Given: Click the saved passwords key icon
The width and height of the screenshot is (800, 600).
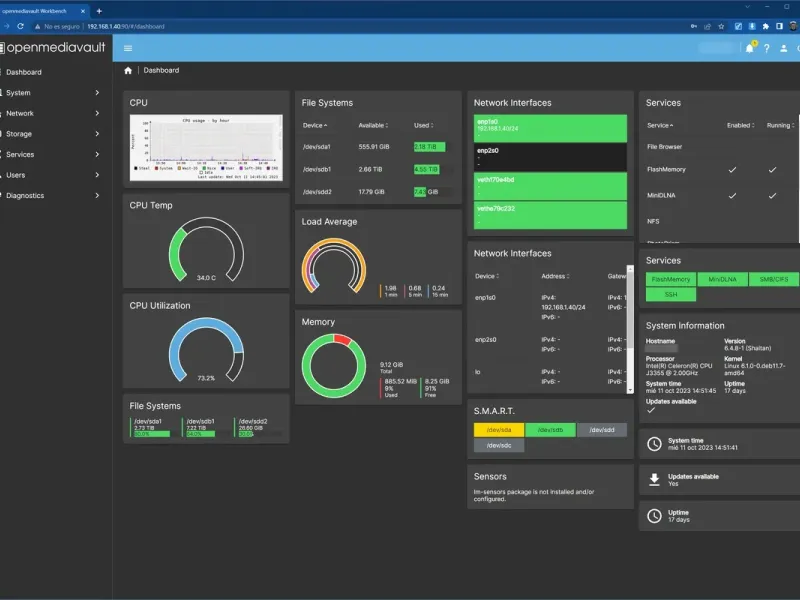Looking at the screenshot, I should (694, 26).
